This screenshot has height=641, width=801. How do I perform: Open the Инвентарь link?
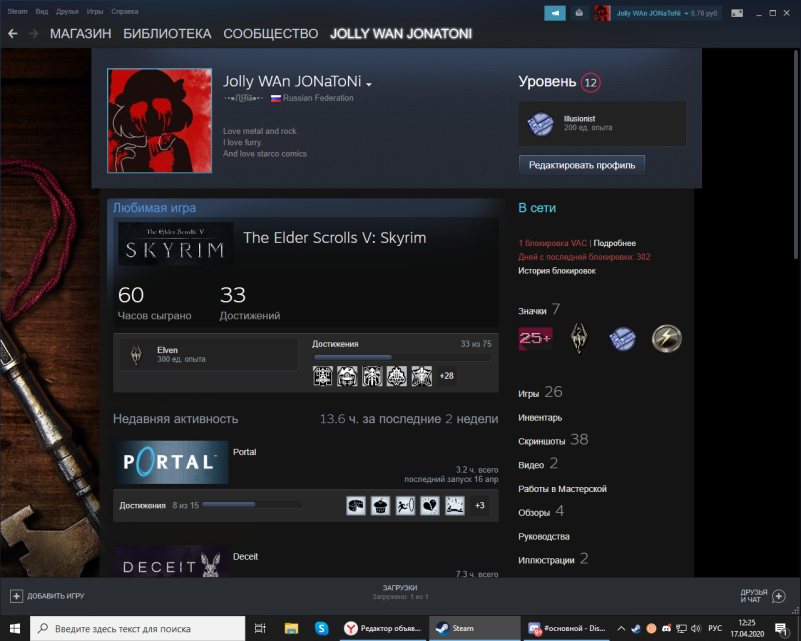[540, 418]
